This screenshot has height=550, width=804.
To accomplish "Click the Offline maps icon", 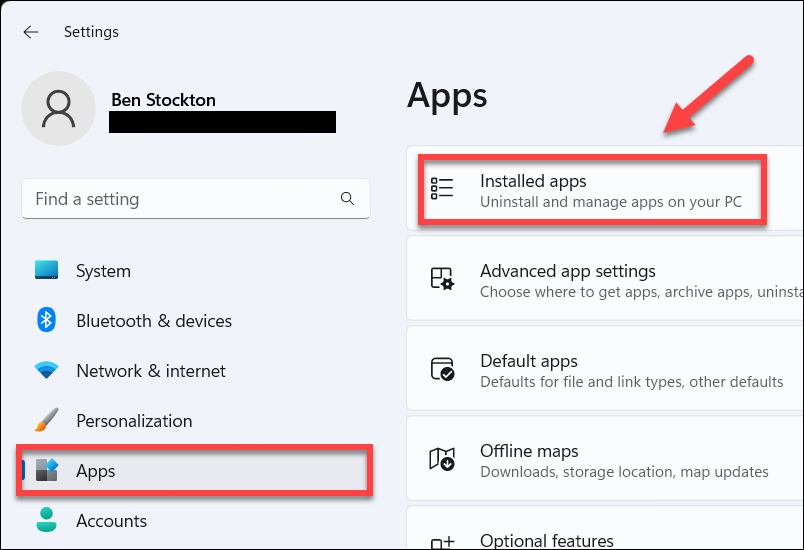I will pos(442,459).
